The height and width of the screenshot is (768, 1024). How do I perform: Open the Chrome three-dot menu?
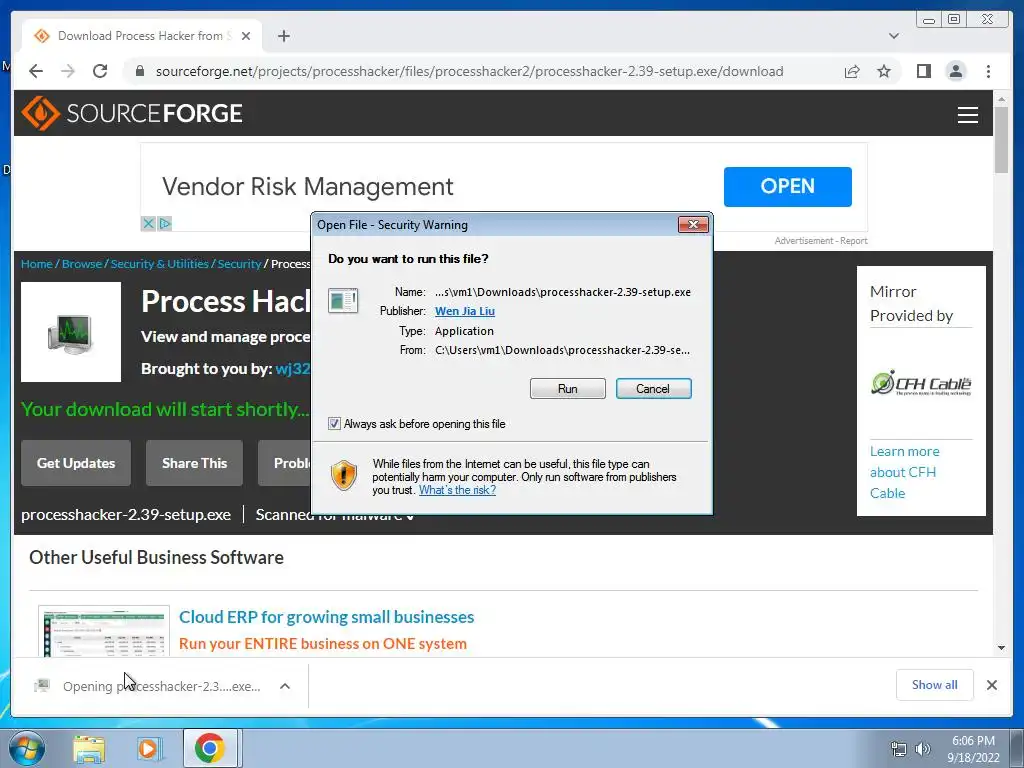tap(988, 71)
